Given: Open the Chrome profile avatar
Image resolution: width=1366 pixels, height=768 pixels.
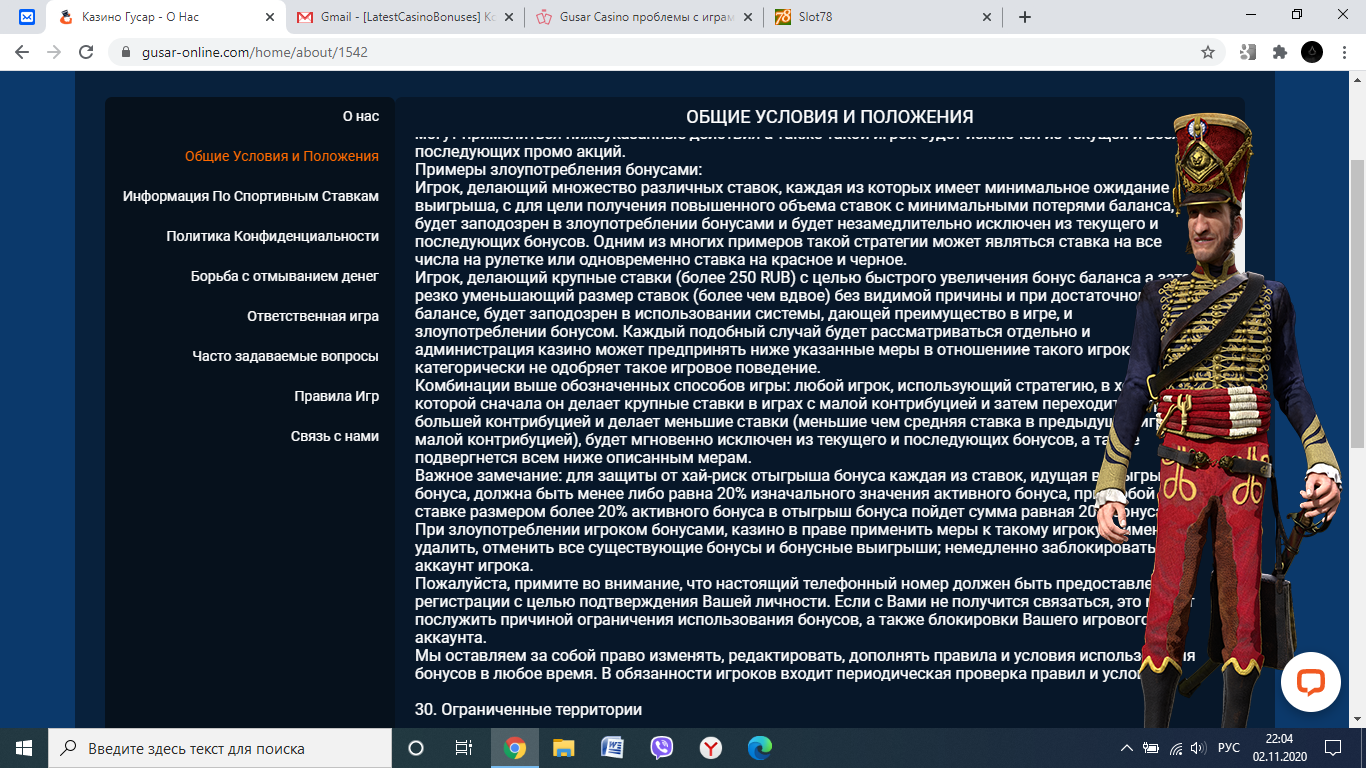Looking at the screenshot, I should [1311, 52].
